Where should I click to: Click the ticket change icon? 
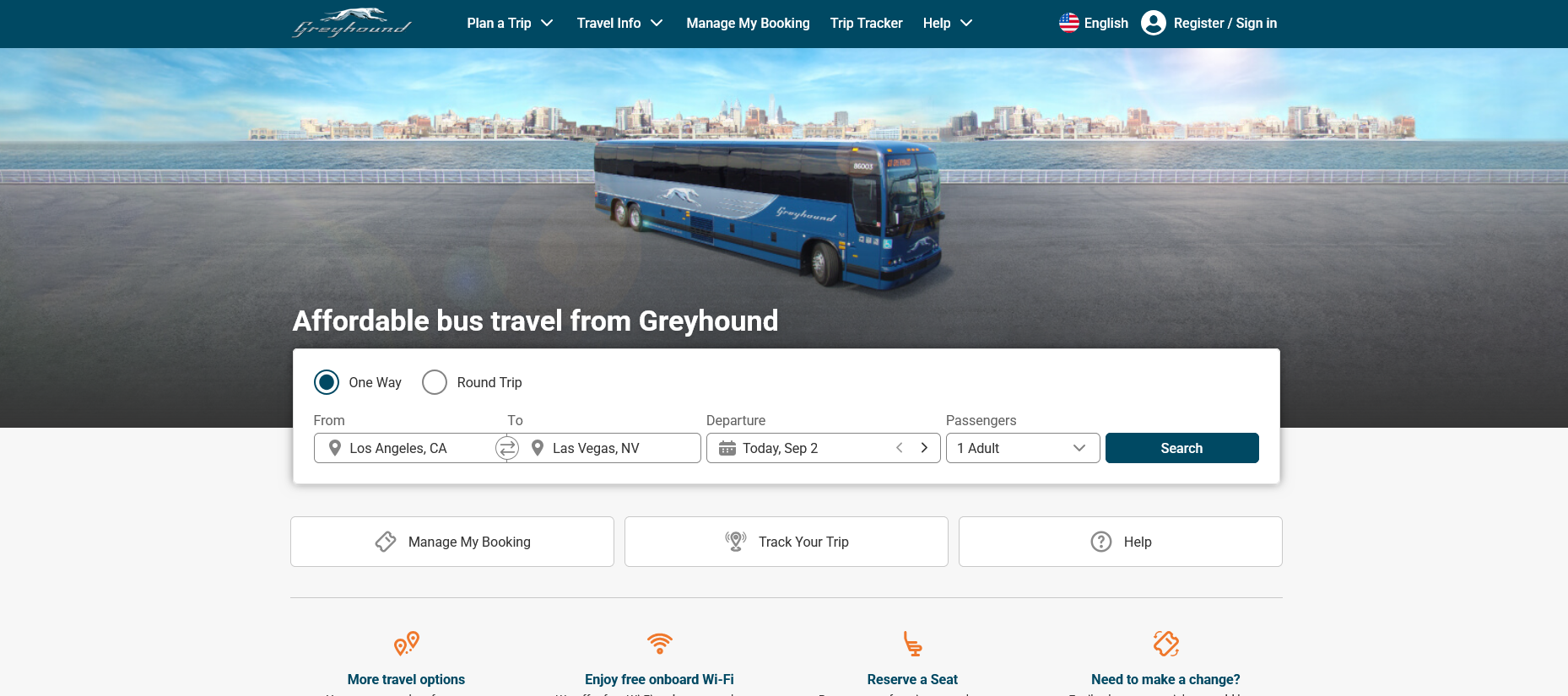[1166, 644]
